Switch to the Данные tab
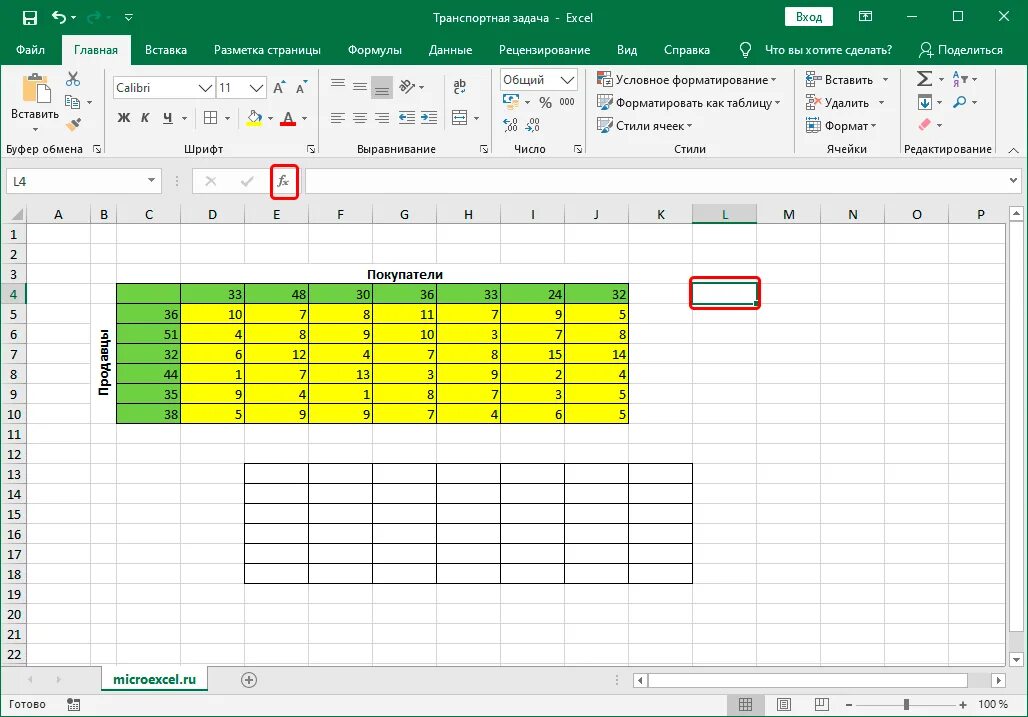1028x717 pixels. [x=450, y=50]
